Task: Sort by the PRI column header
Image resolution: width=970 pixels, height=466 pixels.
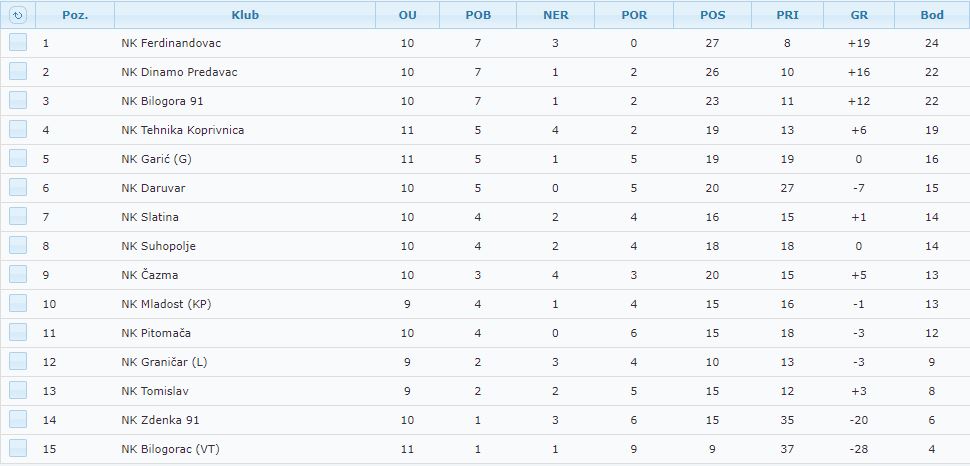Action: coord(788,15)
